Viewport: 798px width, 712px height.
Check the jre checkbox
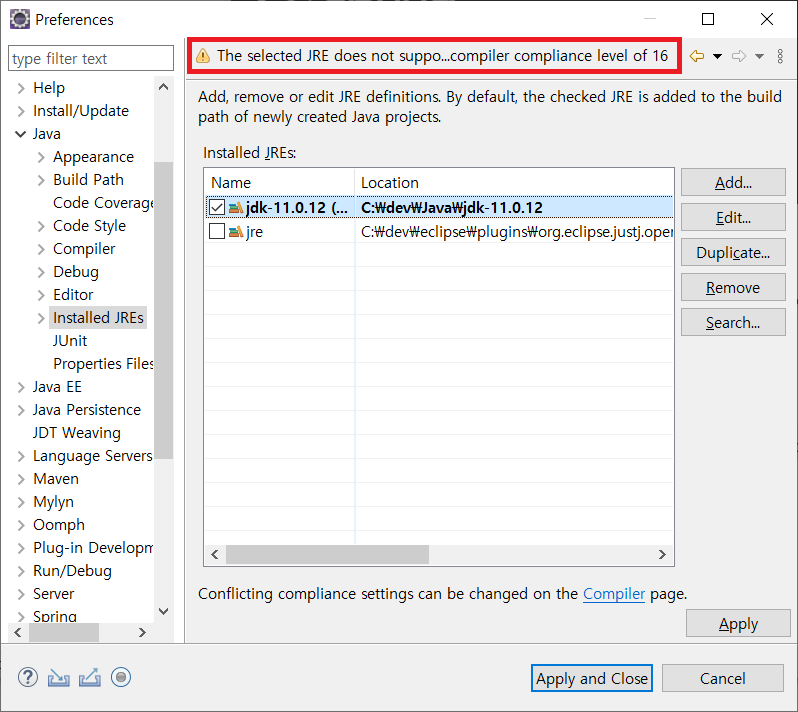(217, 231)
